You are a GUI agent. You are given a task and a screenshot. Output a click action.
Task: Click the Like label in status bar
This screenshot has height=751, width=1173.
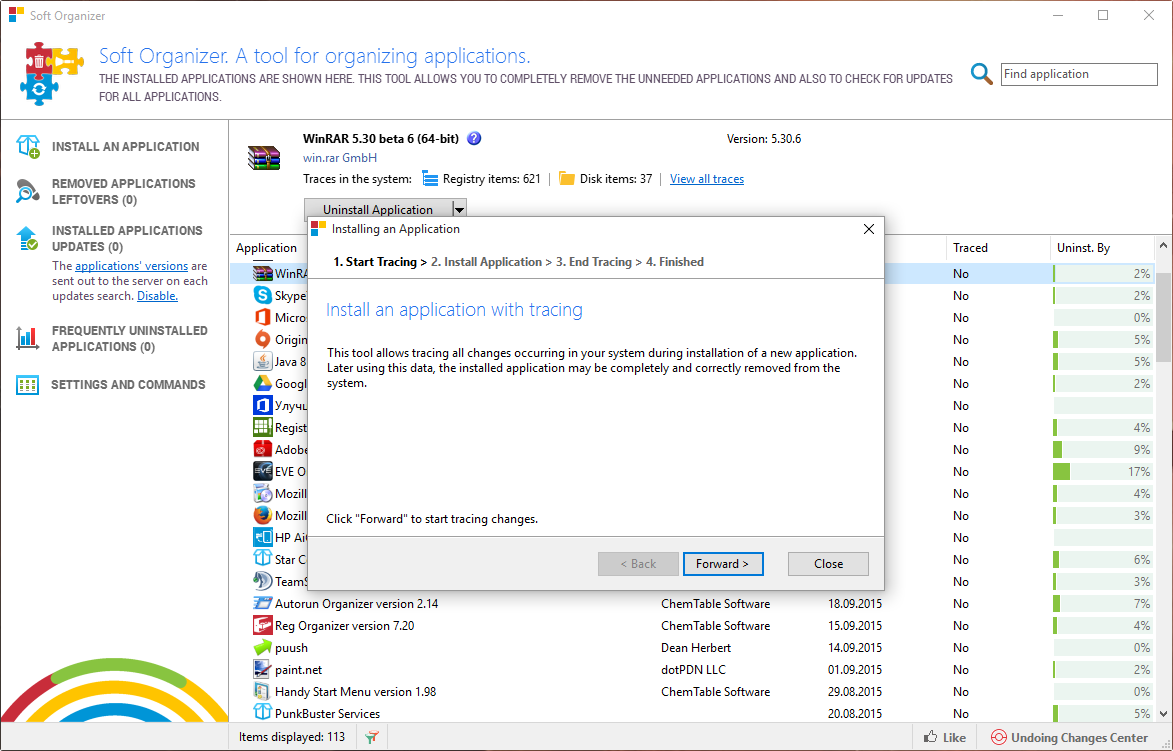pos(954,738)
